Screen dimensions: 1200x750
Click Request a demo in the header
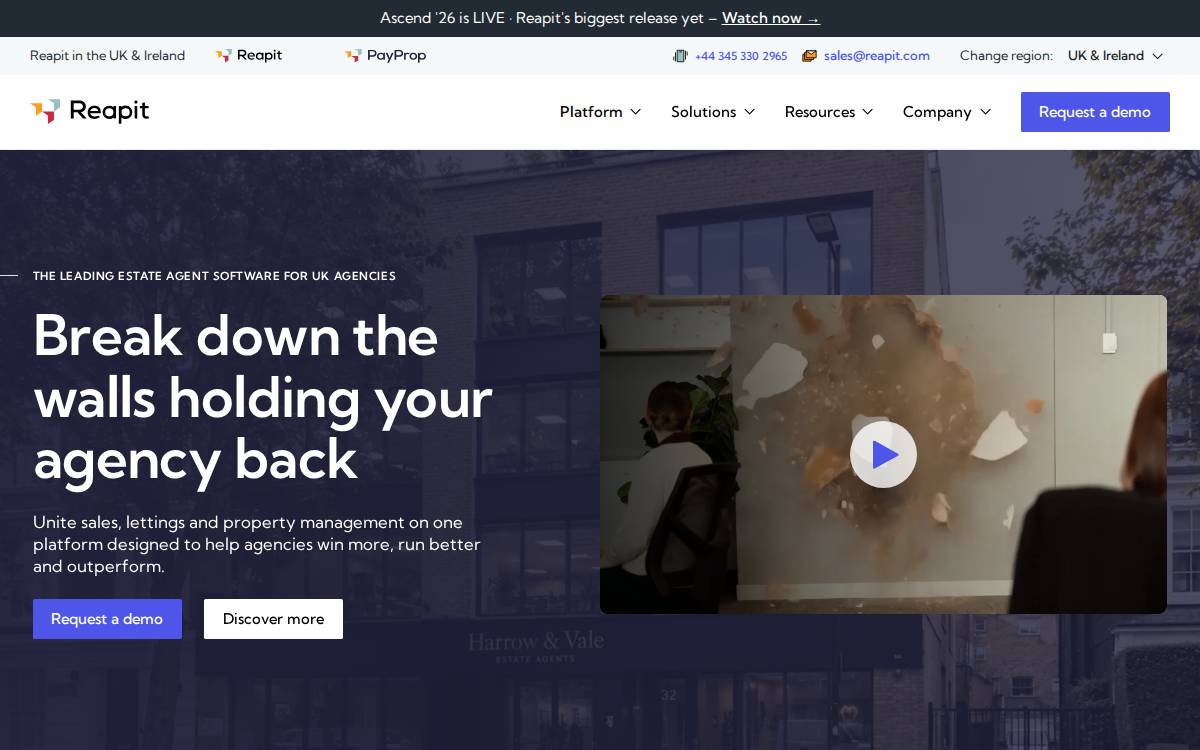pyautogui.click(x=1095, y=112)
